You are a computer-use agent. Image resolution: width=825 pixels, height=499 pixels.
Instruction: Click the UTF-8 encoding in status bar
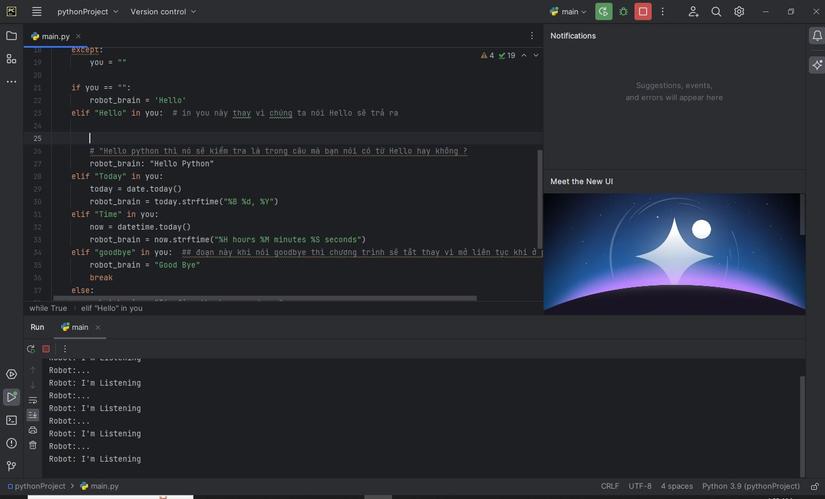tap(640, 486)
